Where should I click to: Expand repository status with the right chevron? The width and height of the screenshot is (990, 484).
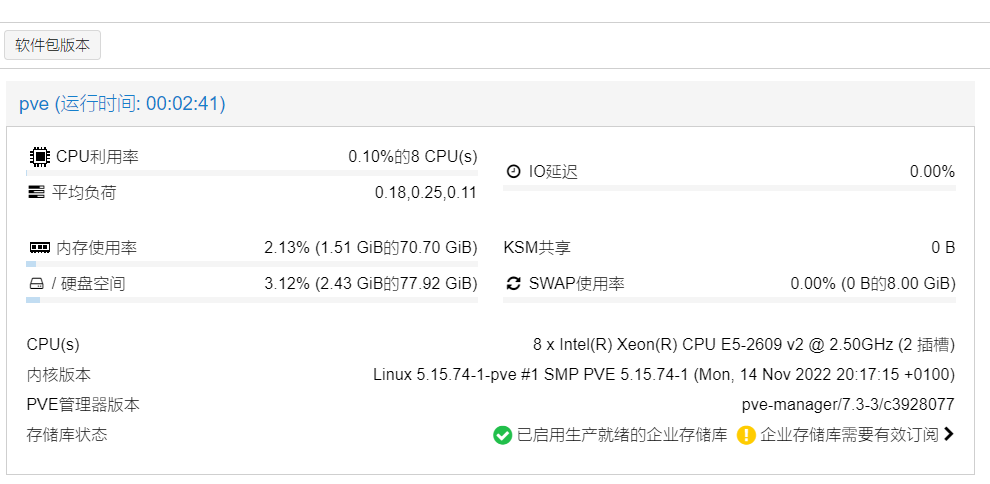tap(948, 434)
